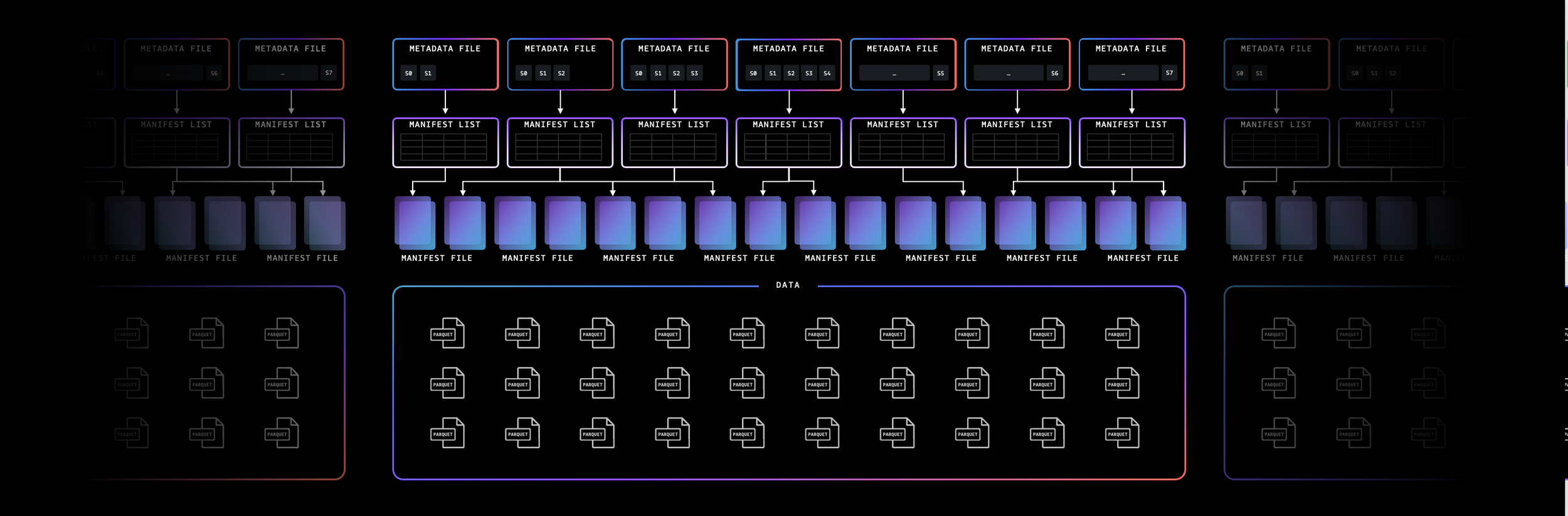Screen dimensions: 1568x516
Task: Select the bright S6 snapshot chip
Action: click(x=1054, y=73)
